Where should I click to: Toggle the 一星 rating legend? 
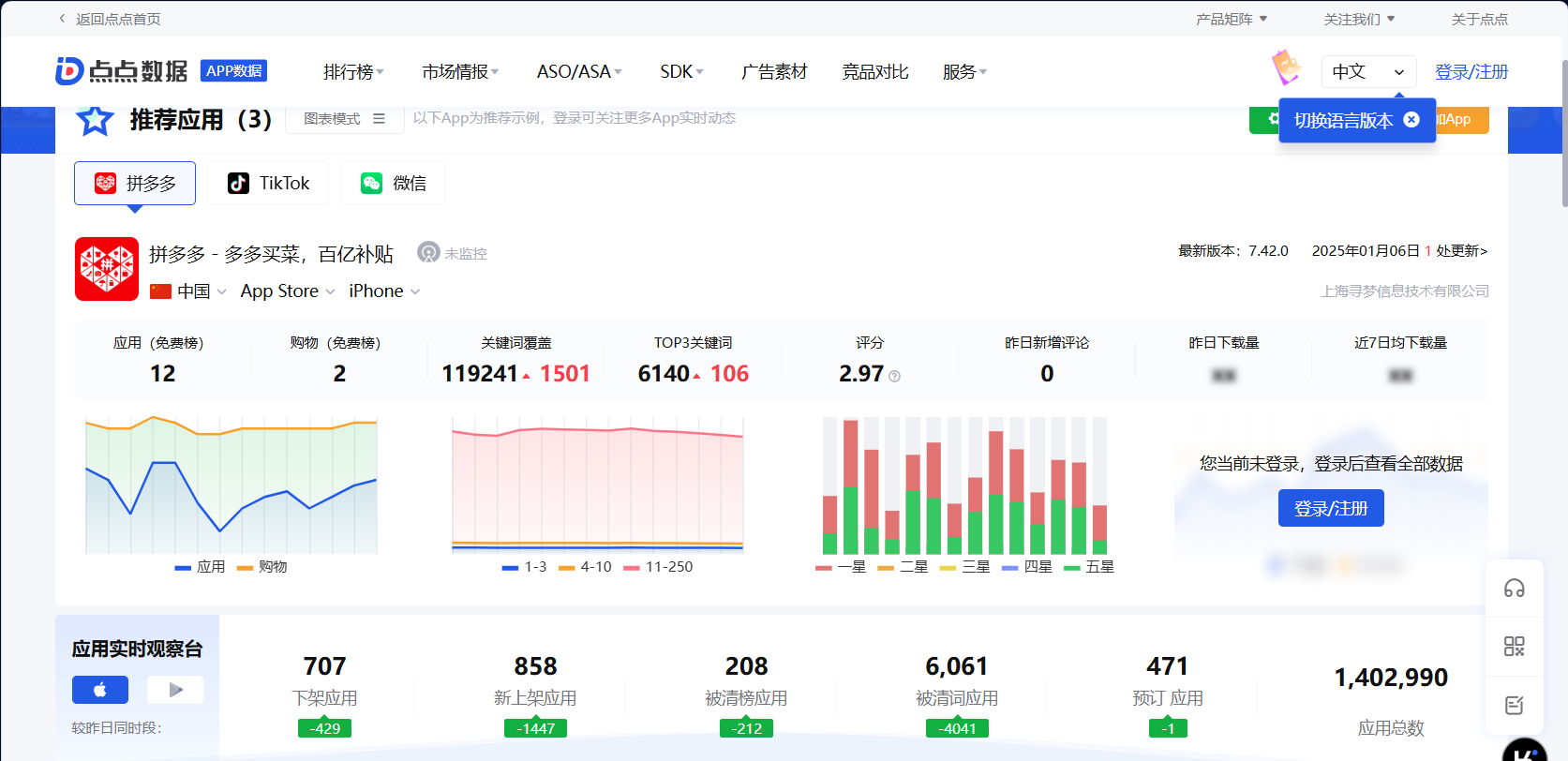pos(841,567)
